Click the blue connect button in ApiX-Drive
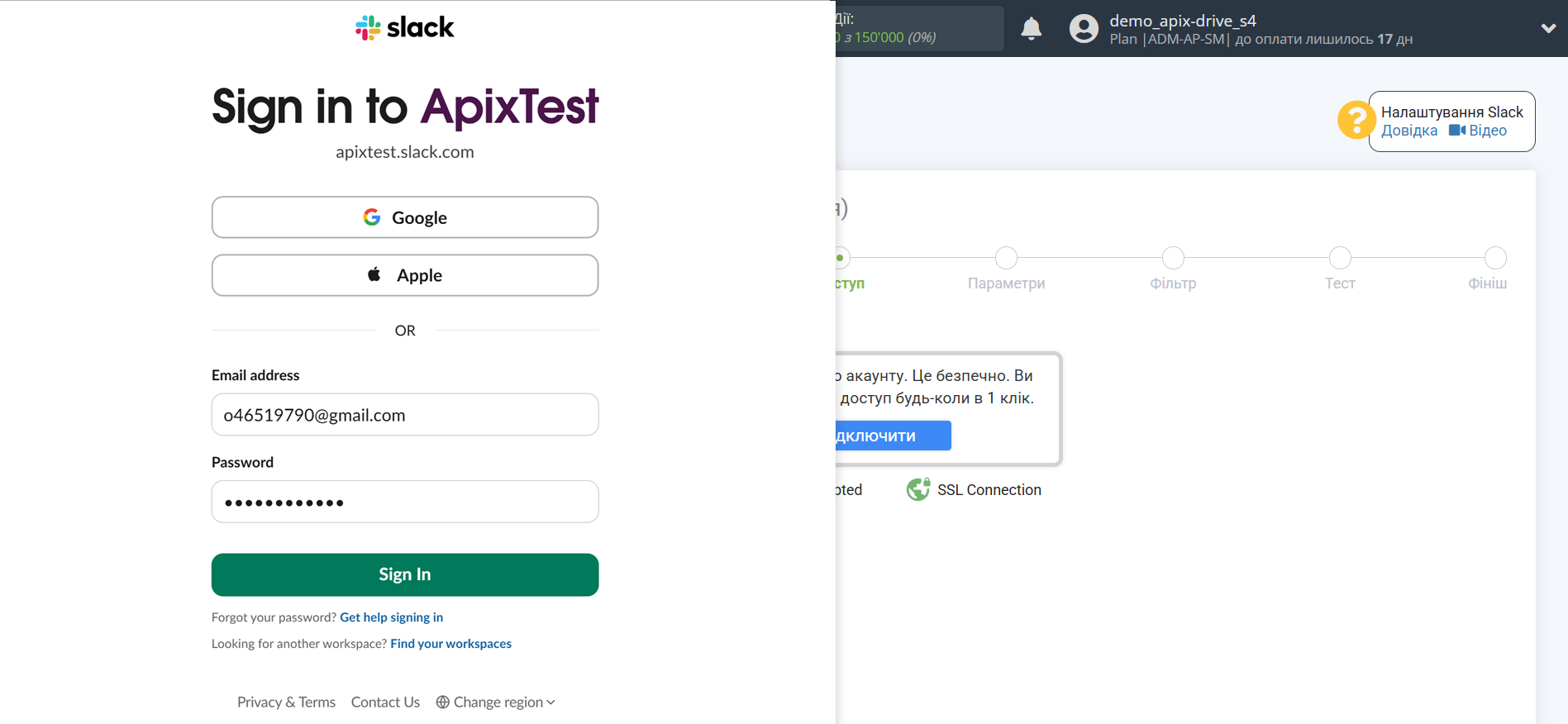Image resolution: width=1568 pixels, height=724 pixels. (x=894, y=436)
